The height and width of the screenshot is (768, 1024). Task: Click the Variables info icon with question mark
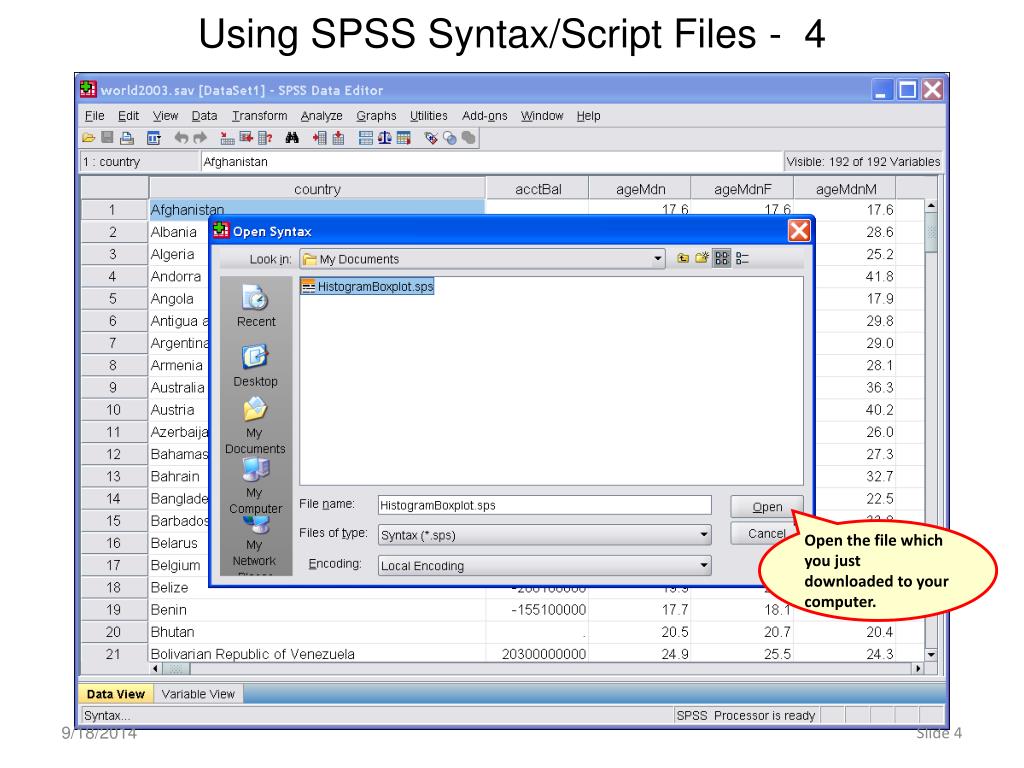265,138
